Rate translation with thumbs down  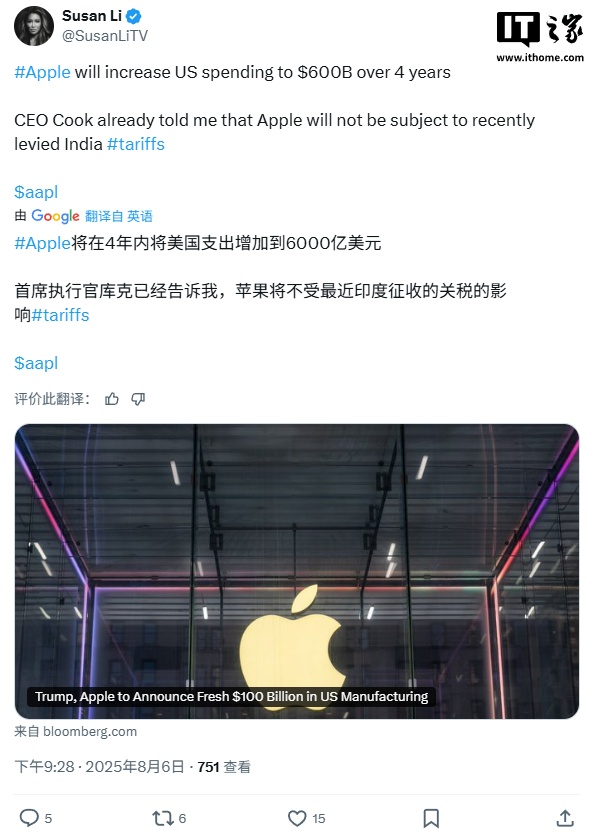coord(138,399)
